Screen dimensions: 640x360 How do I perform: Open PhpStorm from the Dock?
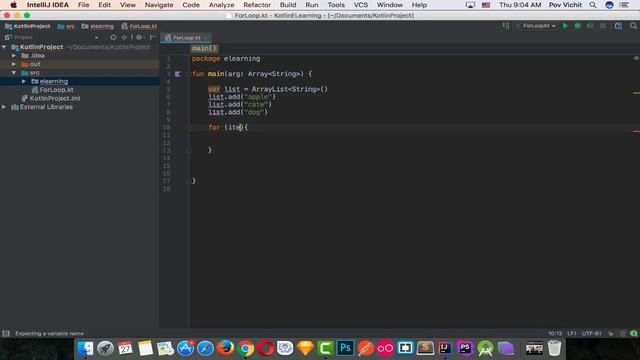[465, 349]
